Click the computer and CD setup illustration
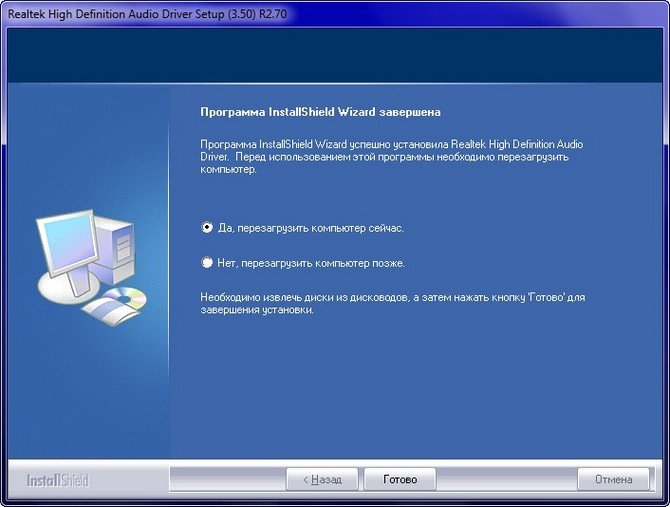Viewport: 670px width, 507px height. (91, 267)
